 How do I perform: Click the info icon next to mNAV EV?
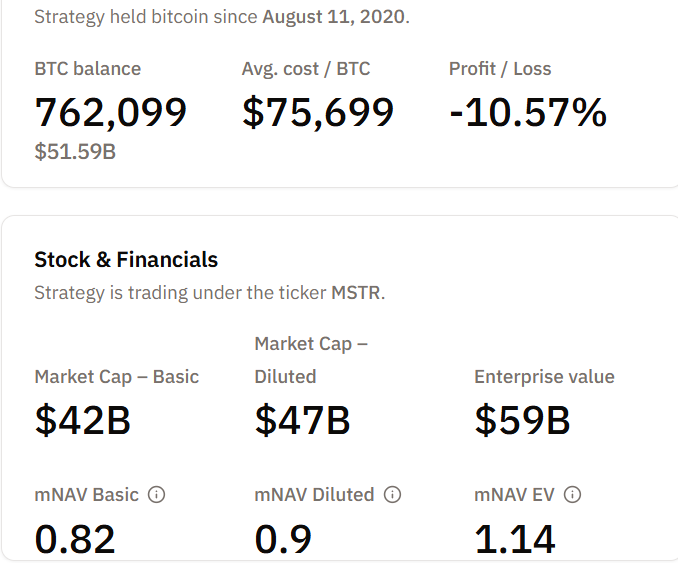point(573,494)
